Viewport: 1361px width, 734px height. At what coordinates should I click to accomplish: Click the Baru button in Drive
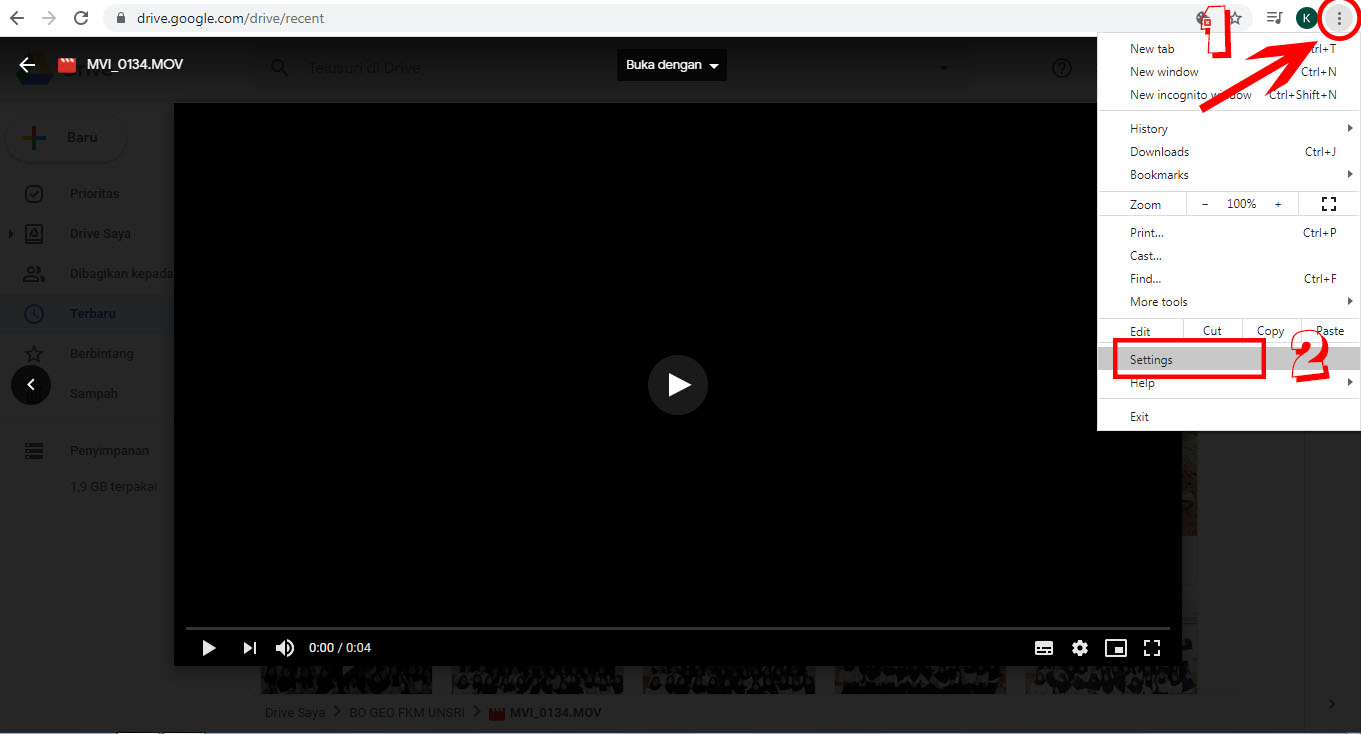[66, 138]
